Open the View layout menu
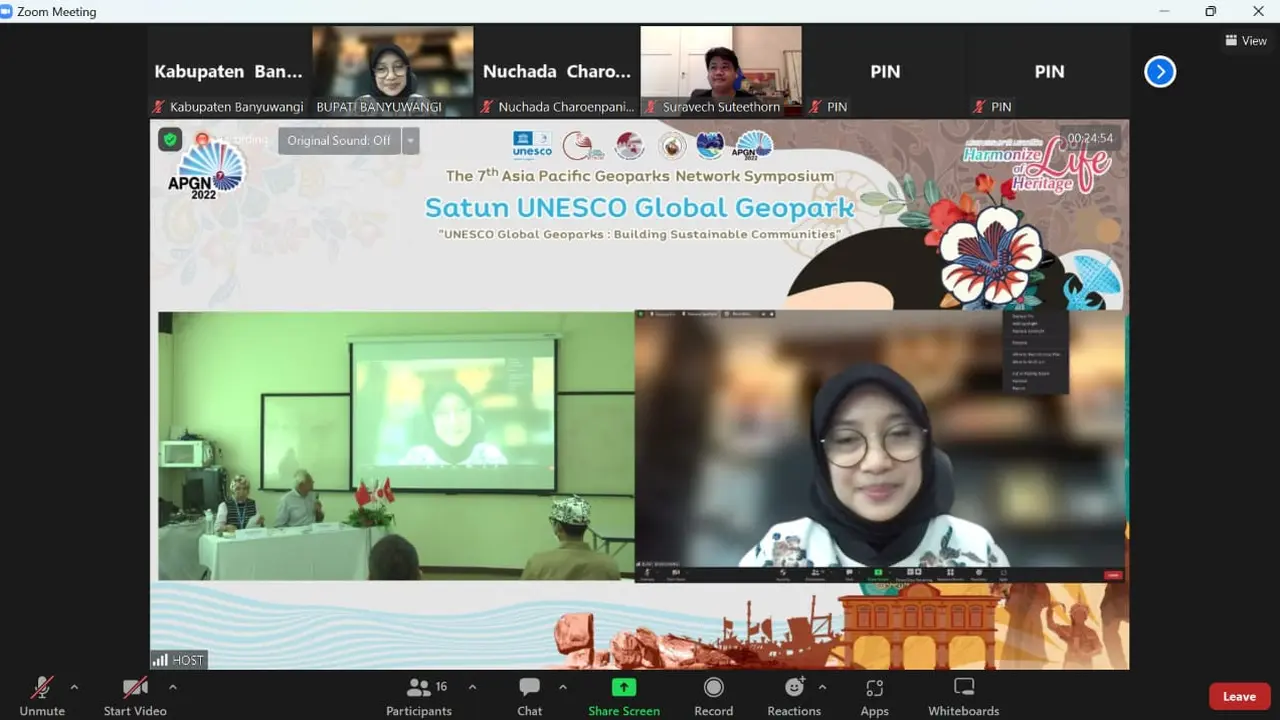This screenshot has height=720, width=1280. pos(1245,41)
